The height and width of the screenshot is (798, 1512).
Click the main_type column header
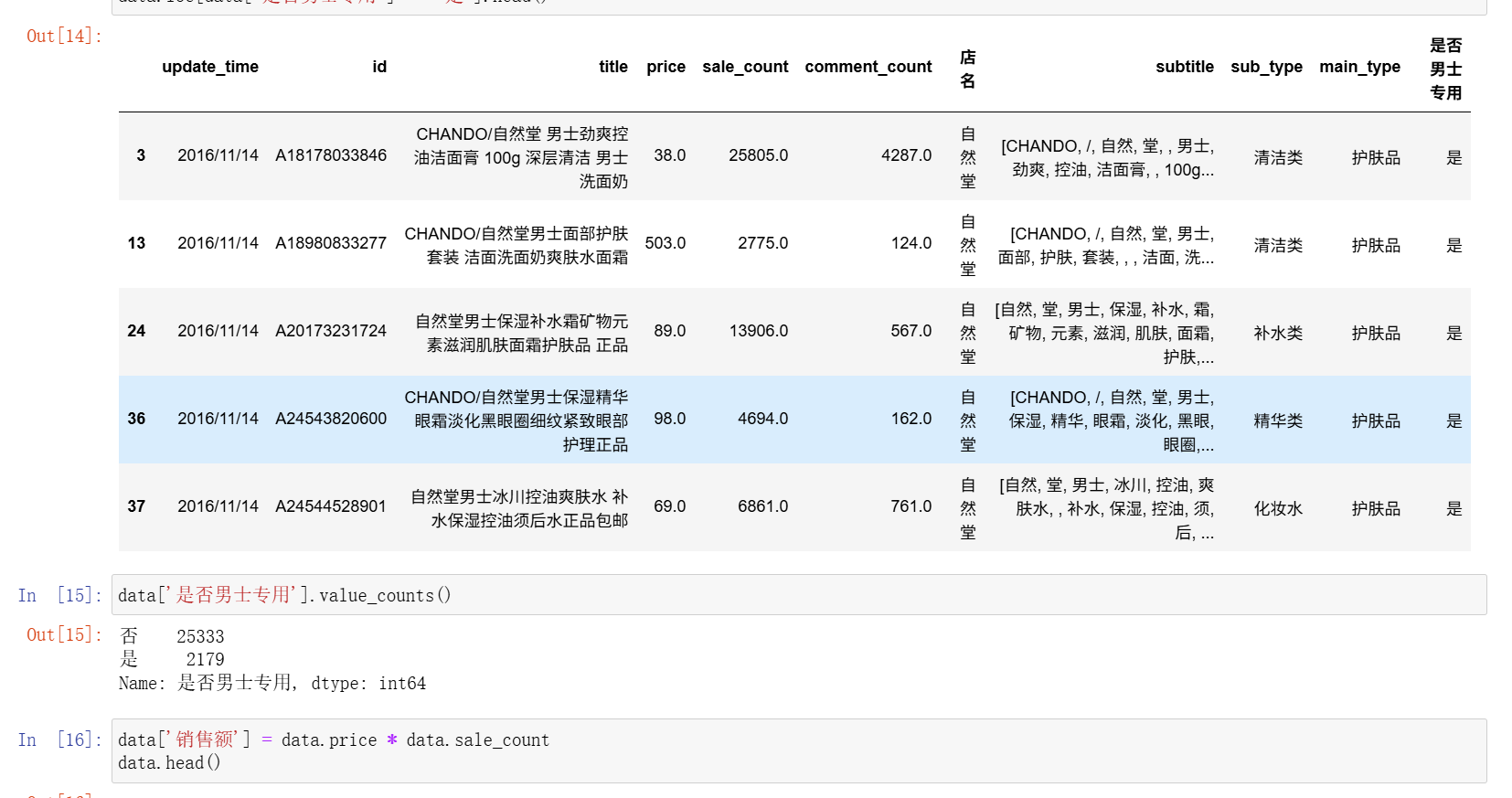point(1359,67)
